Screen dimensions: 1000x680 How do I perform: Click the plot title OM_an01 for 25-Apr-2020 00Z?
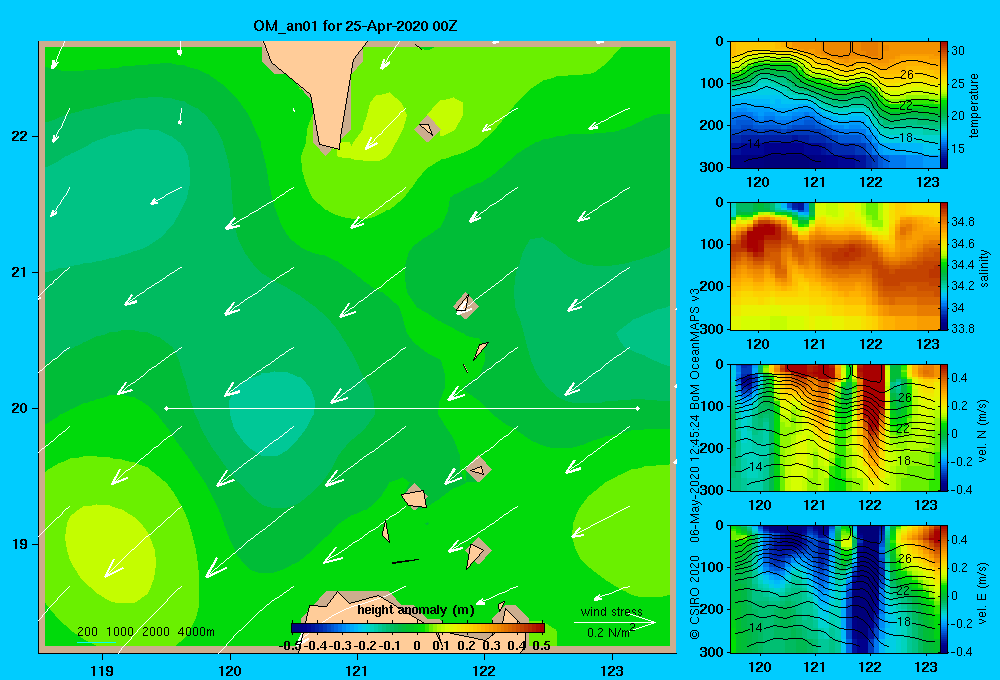pos(355,26)
